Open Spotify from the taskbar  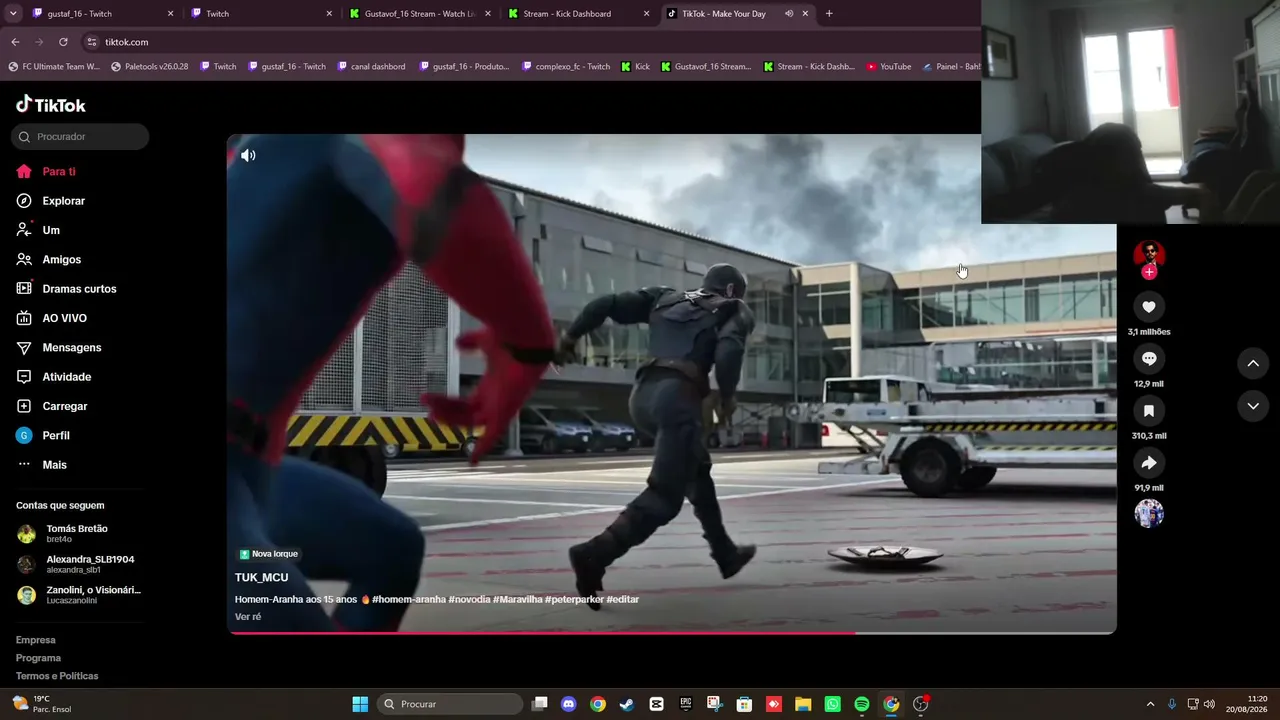862,704
